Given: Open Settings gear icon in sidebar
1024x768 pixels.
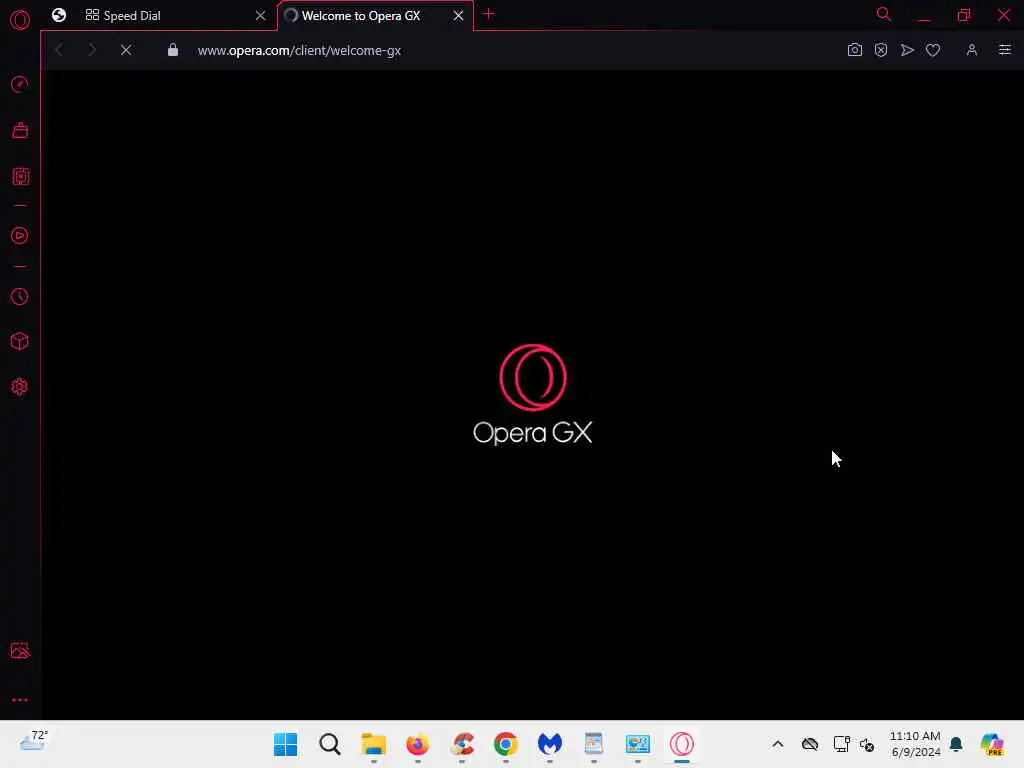Looking at the screenshot, I should 20,387.
